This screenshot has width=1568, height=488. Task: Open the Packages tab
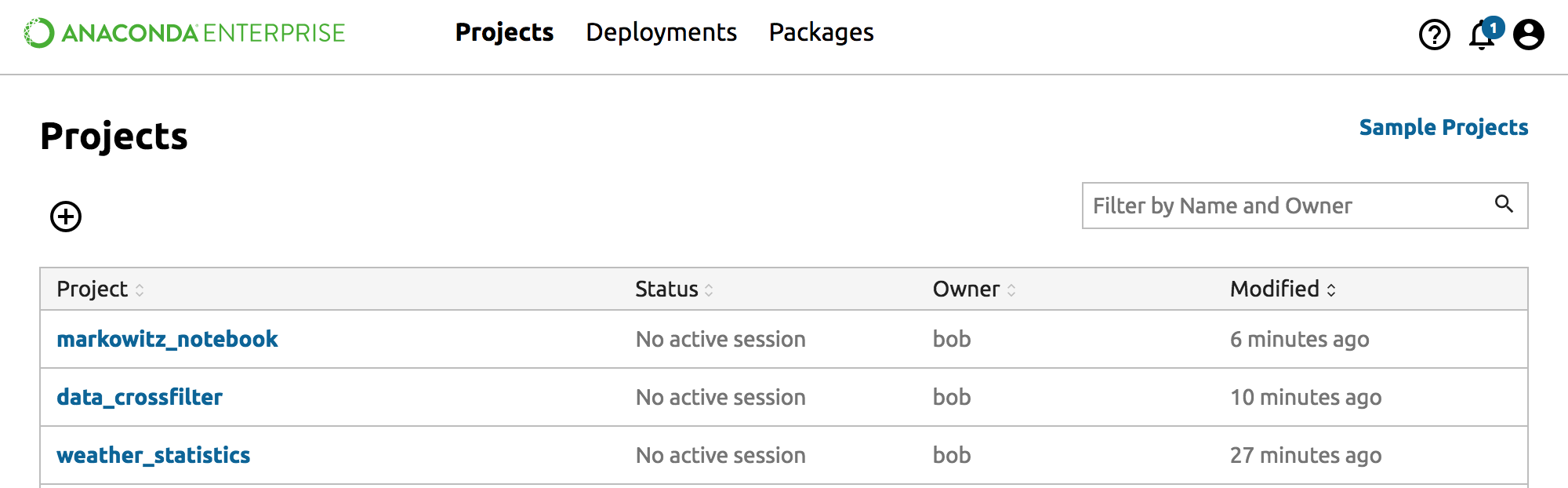pyautogui.click(x=821, y=33)
